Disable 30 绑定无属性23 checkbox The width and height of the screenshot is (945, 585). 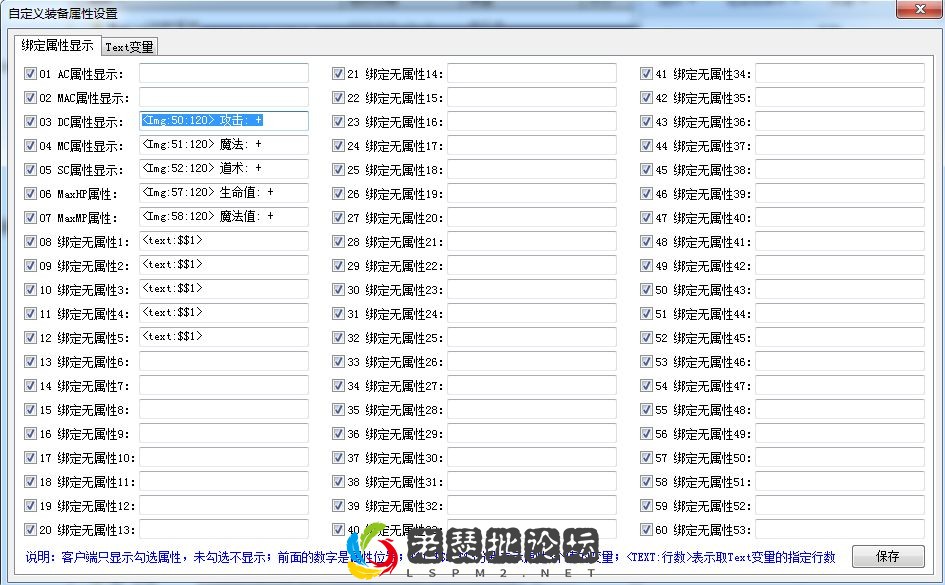click(338, 290)
